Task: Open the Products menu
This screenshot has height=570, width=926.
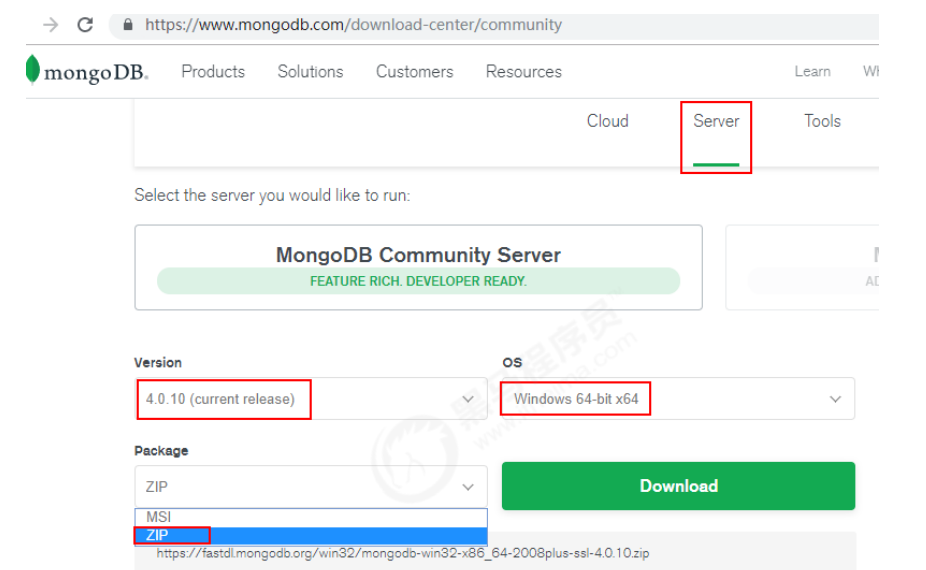Action: [213, 71]
